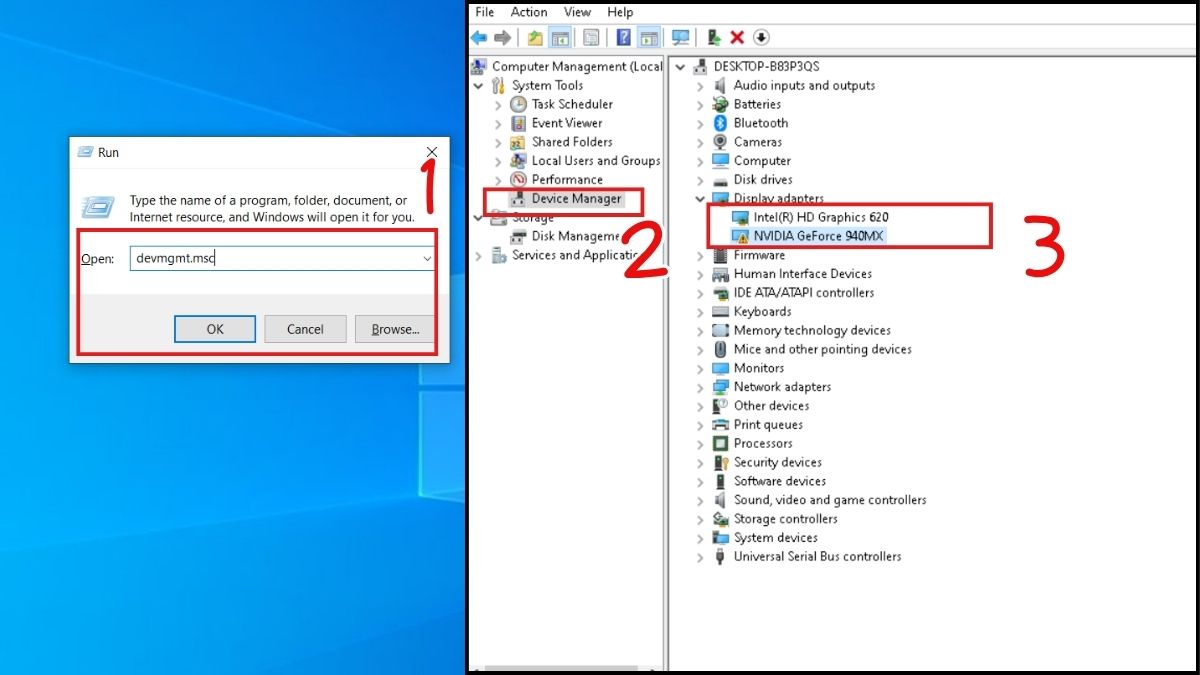Expand the Local Users and Groups node
Screen dimensions: 1200x675
click(x=498, y=161)
